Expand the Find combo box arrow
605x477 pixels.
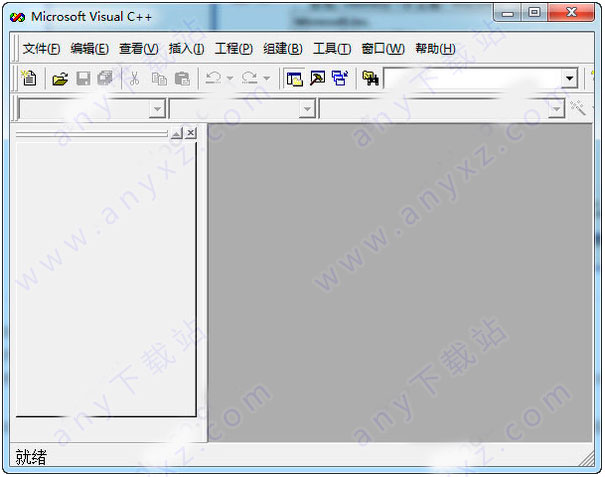click(570, 78)
